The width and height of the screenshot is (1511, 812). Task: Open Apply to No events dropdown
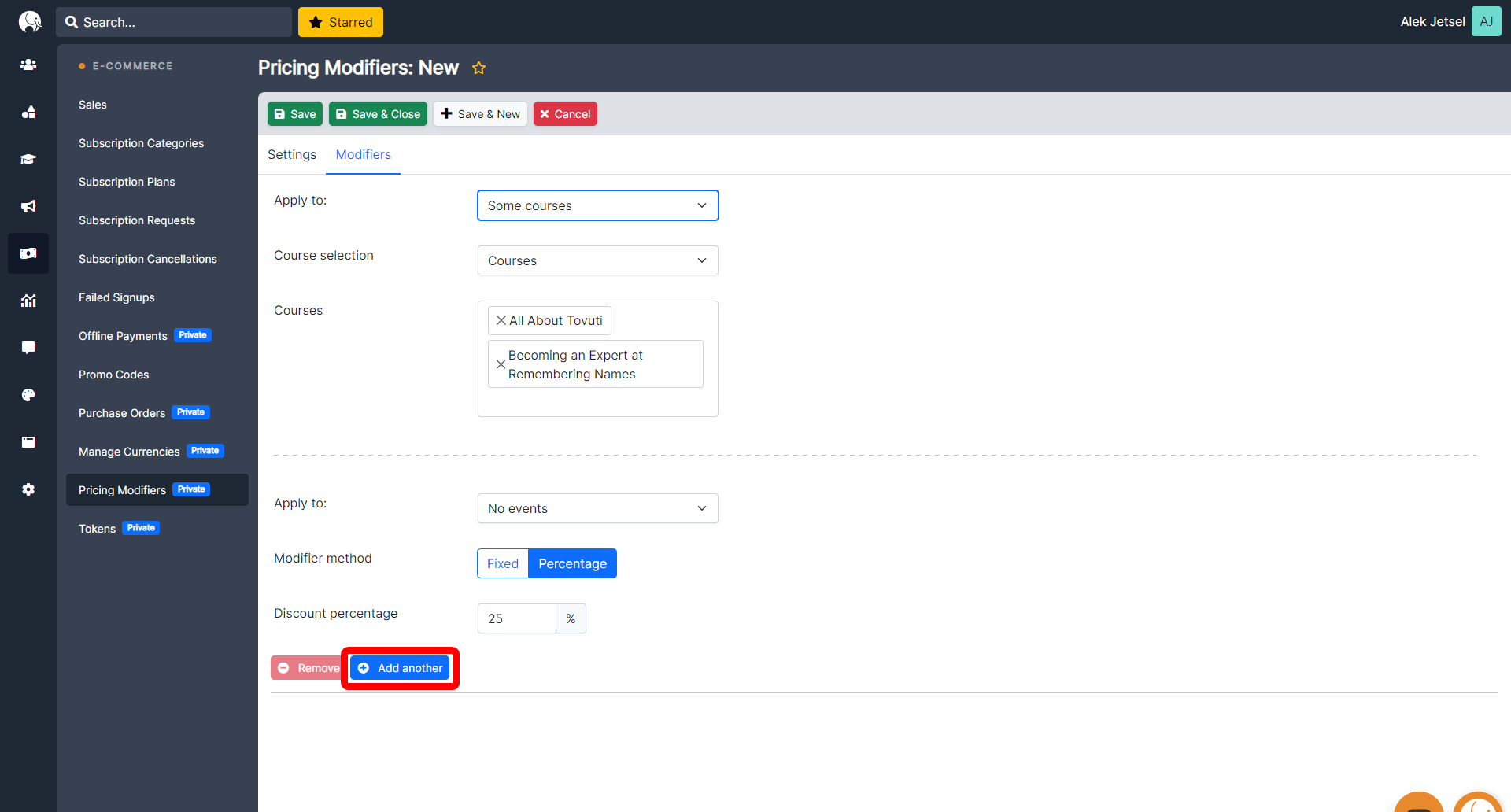coord(598,508)
